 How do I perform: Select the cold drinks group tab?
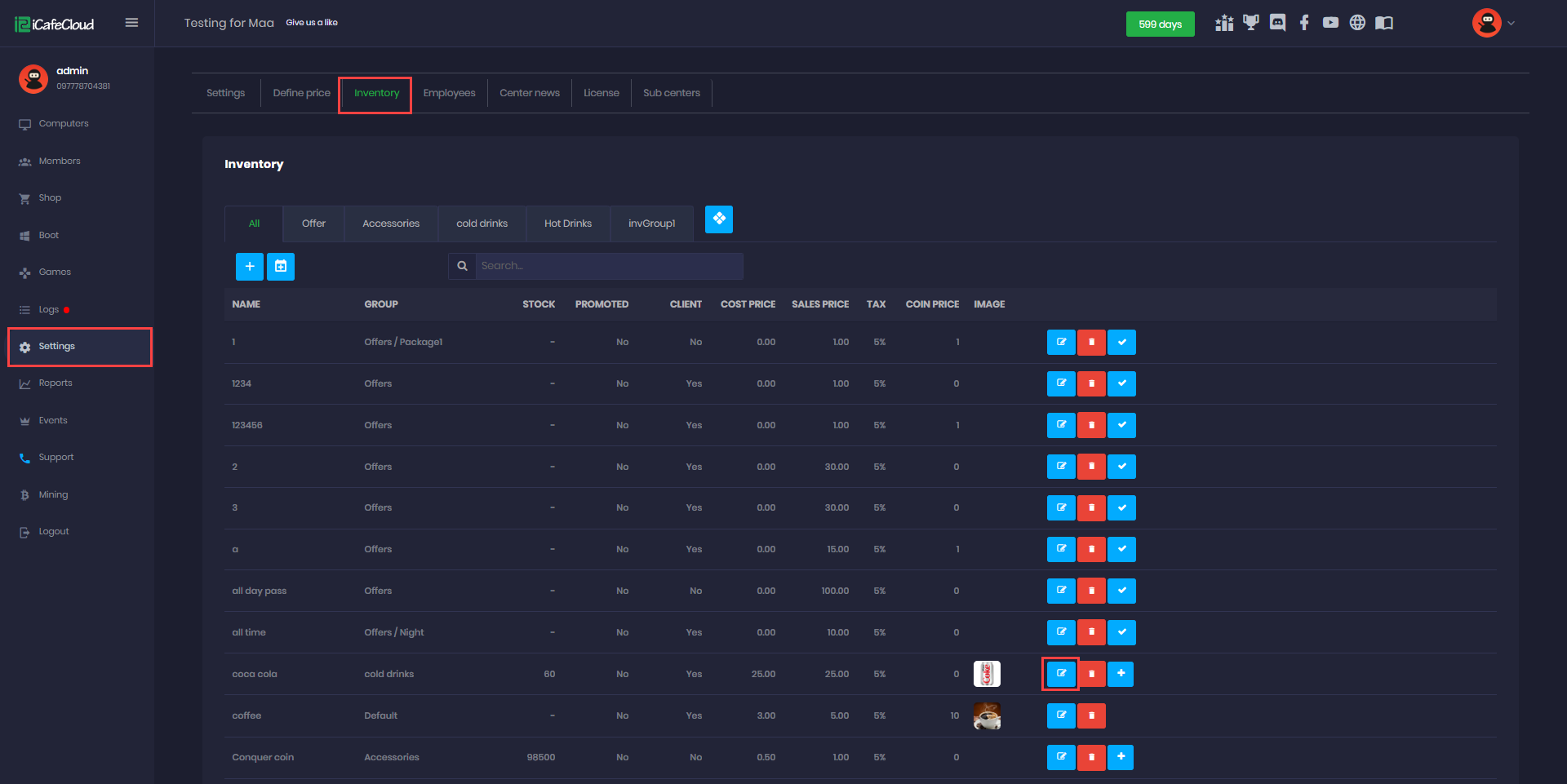[x=482, y=224]
